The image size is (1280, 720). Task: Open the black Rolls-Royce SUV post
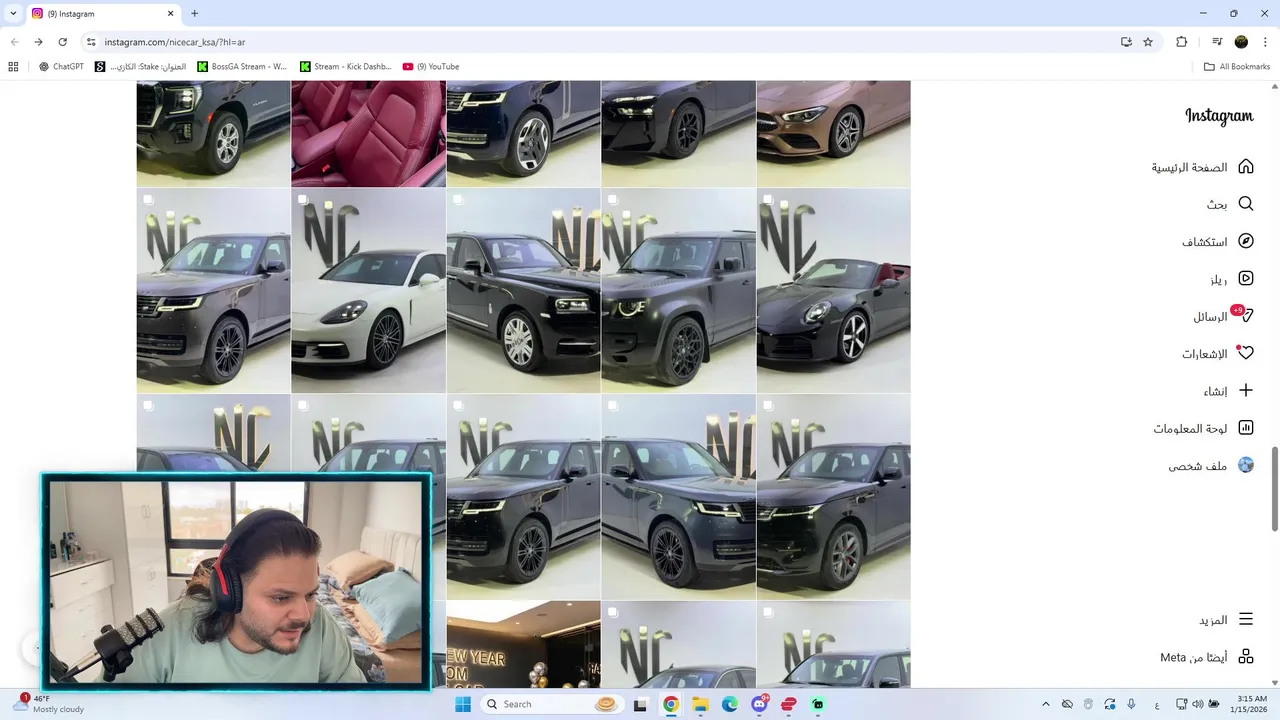click(x=523, y=291)
